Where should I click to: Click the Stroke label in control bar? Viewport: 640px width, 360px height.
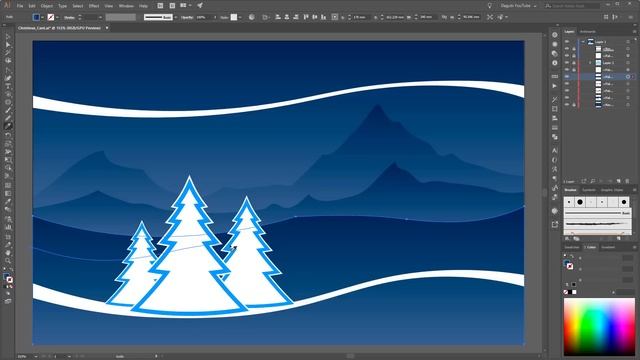coord(69,18)
